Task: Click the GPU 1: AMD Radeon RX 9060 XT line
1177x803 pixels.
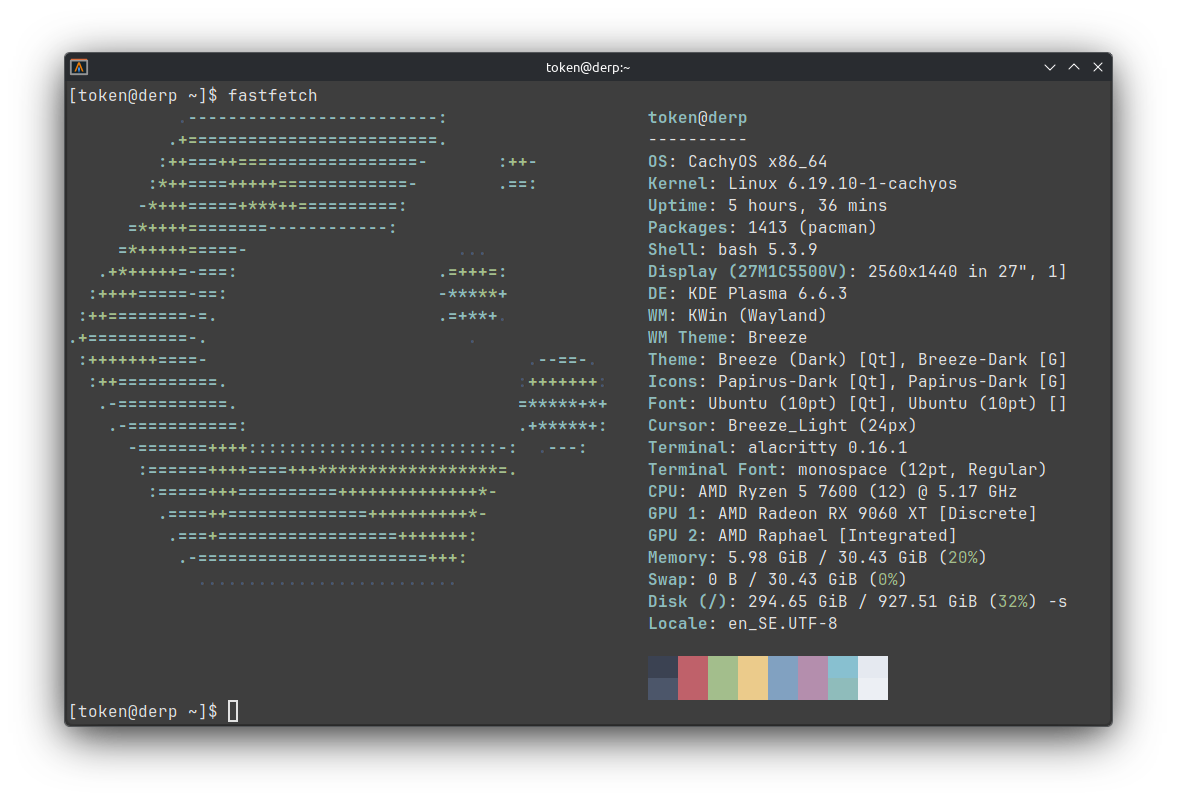Action: [842, 513]
